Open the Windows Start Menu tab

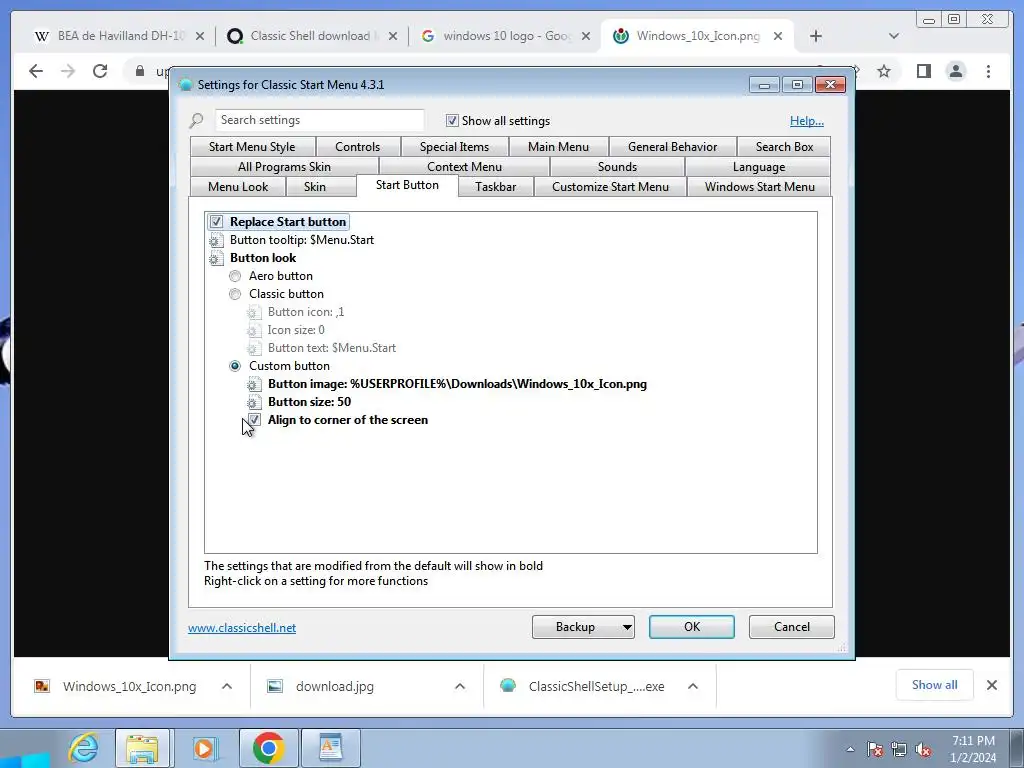click(x=760, y=187)
